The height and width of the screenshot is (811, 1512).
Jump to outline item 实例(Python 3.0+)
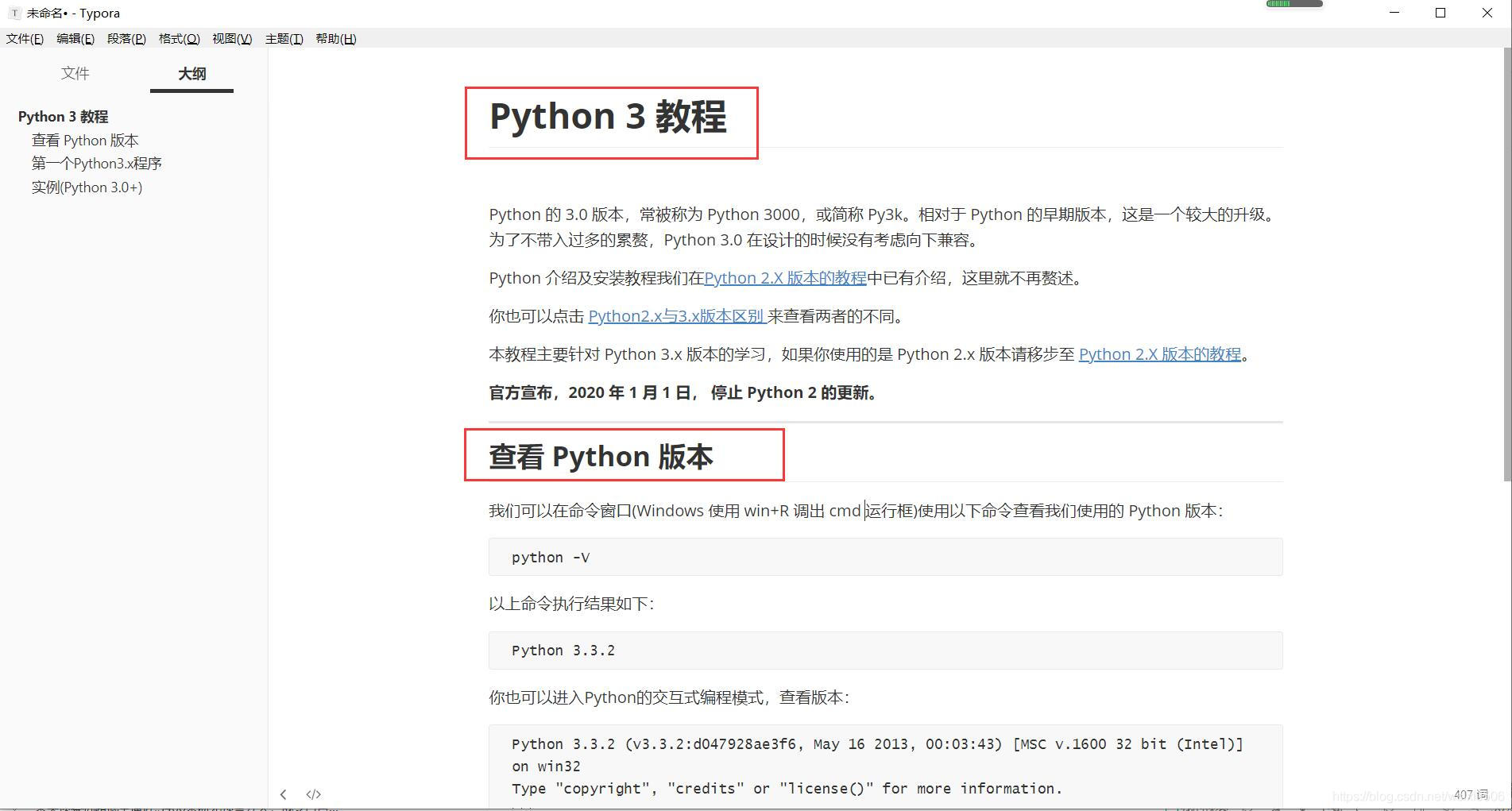point(87,187)
